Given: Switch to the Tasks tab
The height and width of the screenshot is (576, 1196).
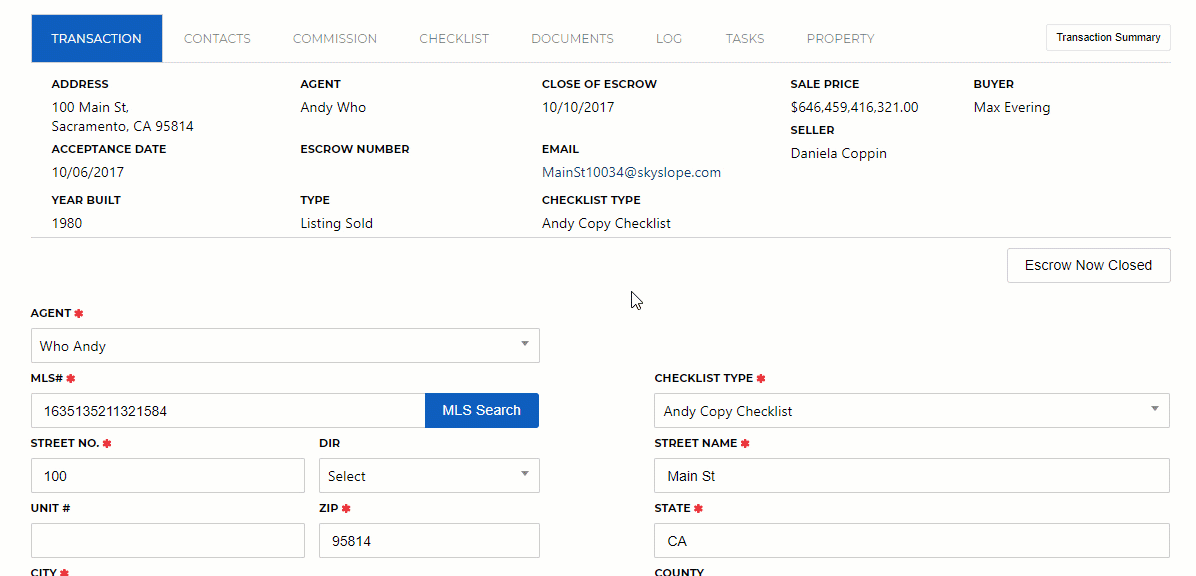Looking at the screenshot, I should point(744,38).
